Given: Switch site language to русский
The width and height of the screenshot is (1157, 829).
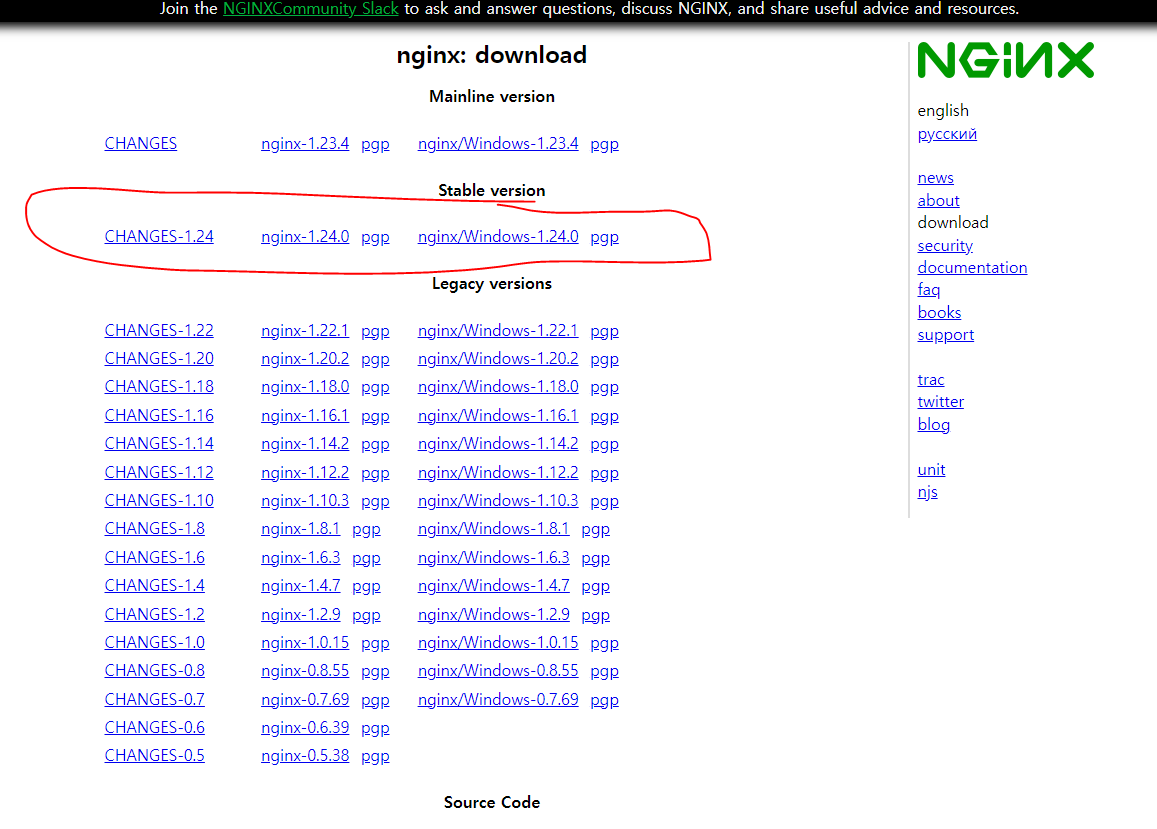Looking at the screenshot, I should [947, 134].
